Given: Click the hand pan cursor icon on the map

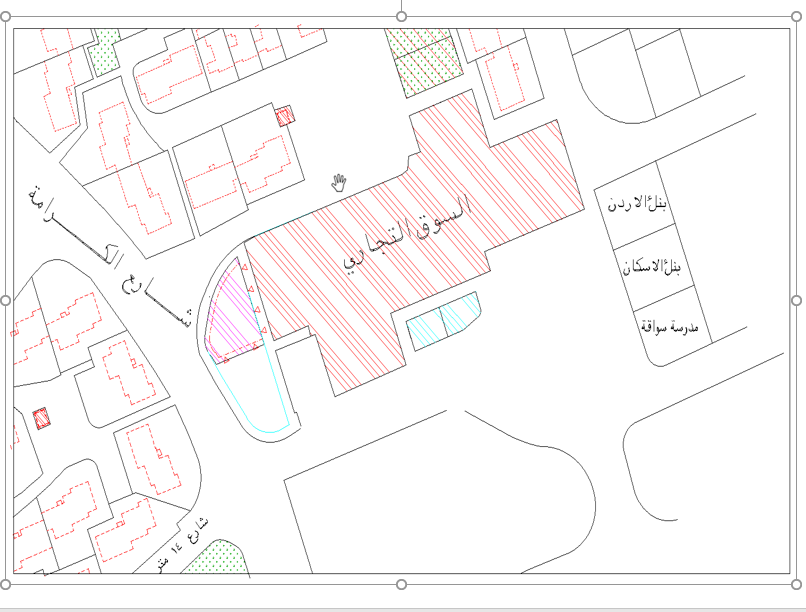Looking at the screenshot, I should point(339,182).
